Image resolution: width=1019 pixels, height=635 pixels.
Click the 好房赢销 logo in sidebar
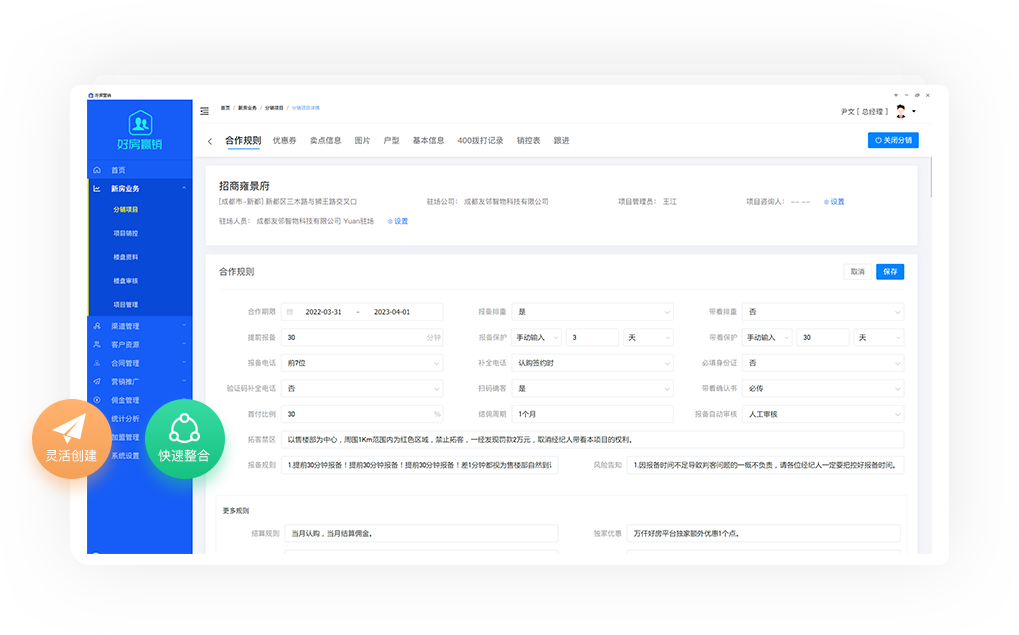click(x=140, y=130)
